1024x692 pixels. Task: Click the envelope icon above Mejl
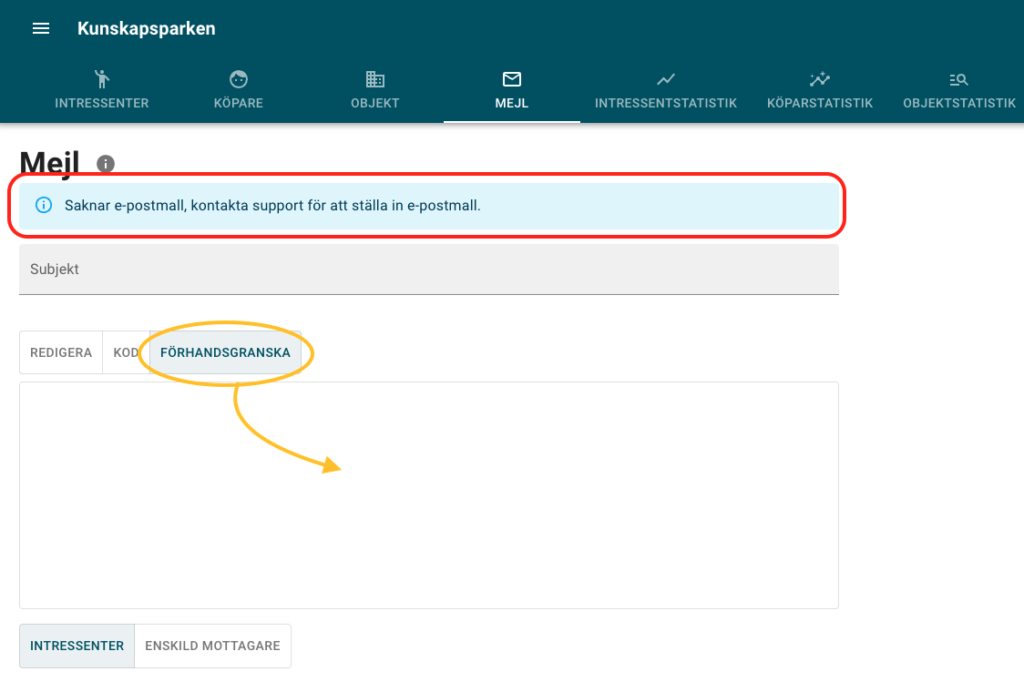[512, 80]
